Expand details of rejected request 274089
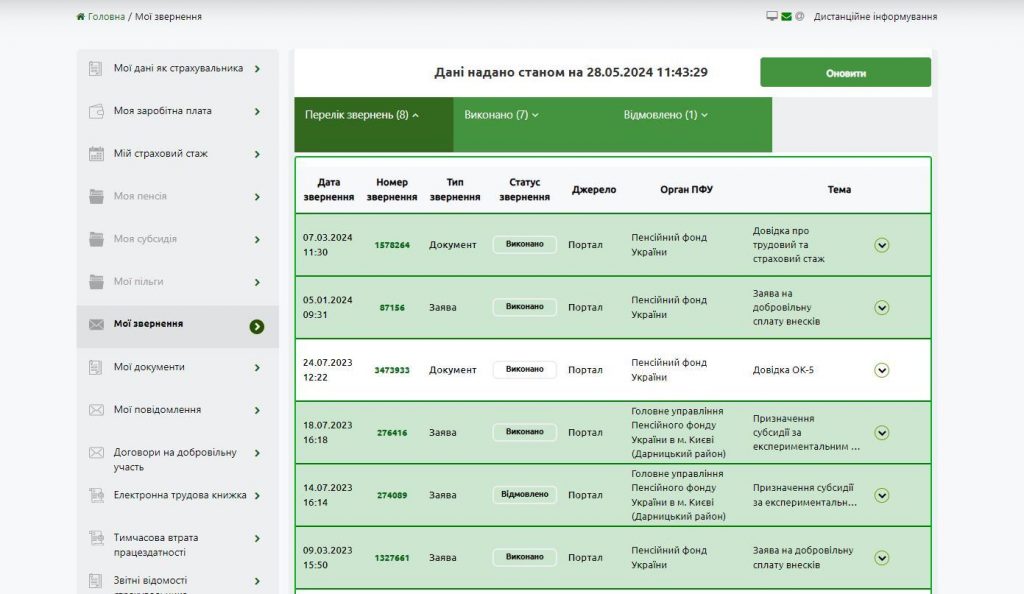Image resolution: width=1024 pixels, height=594 pixels. tap(881, 495)
